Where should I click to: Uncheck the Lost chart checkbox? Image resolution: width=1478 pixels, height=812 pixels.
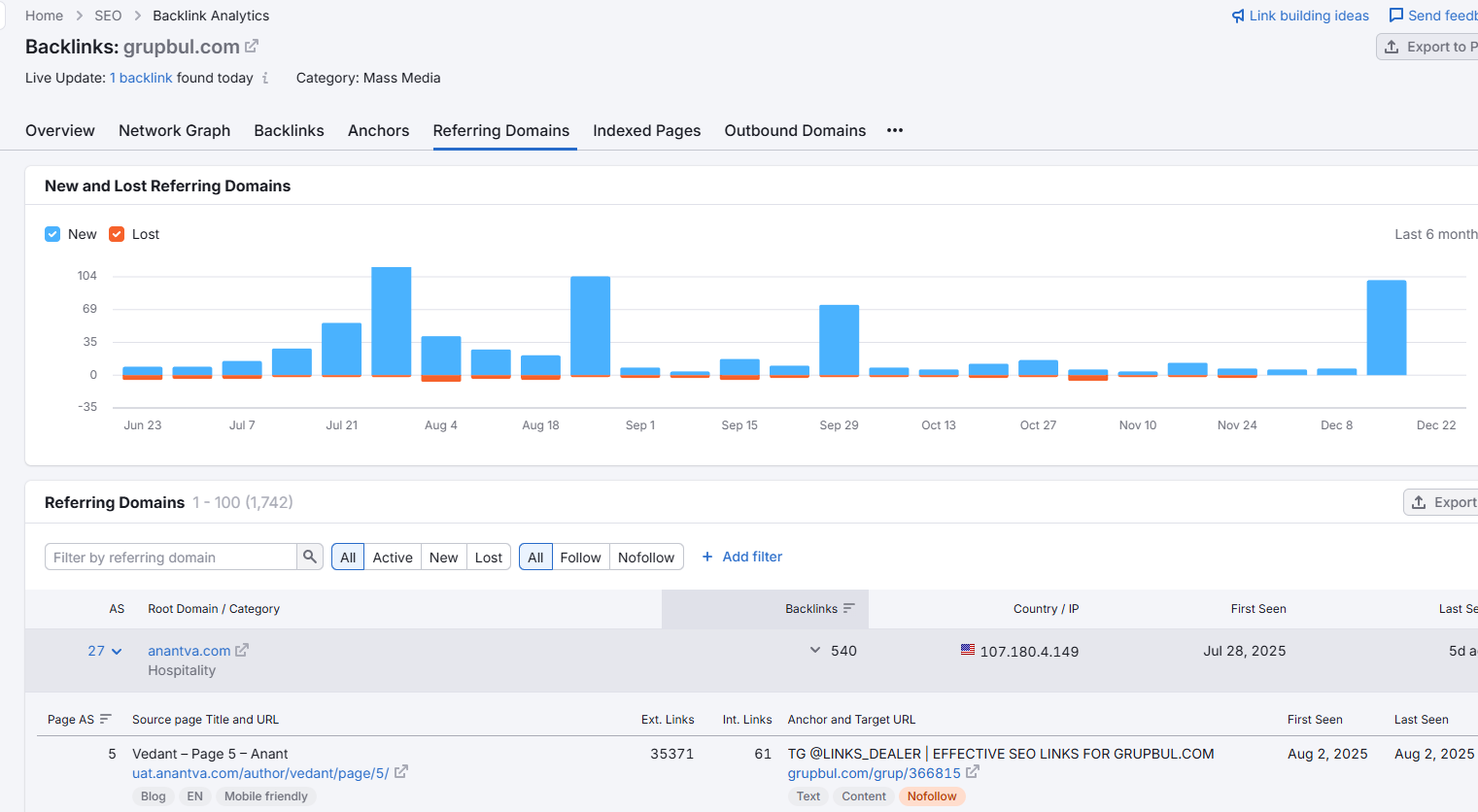[x=117, y=234]
